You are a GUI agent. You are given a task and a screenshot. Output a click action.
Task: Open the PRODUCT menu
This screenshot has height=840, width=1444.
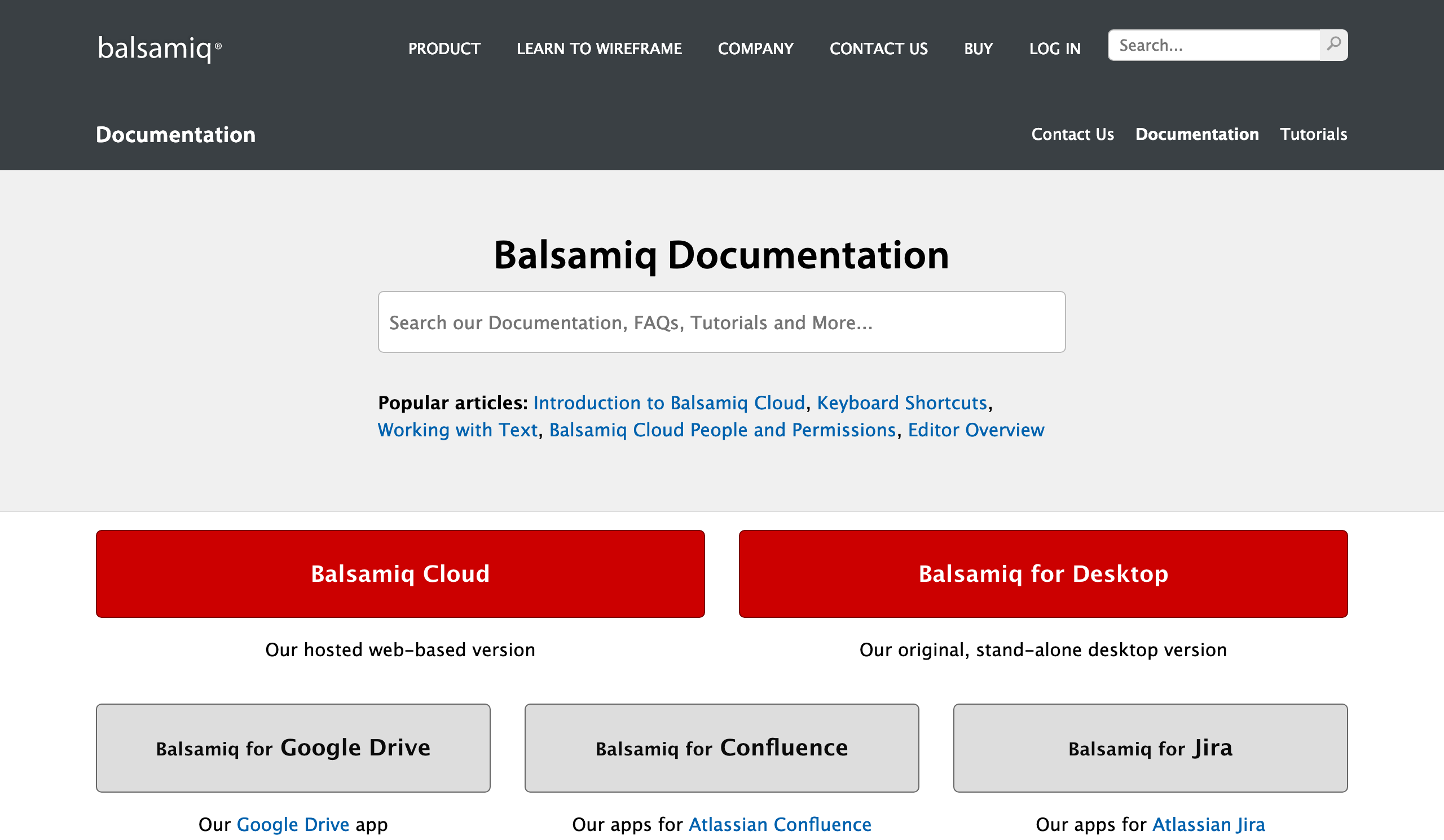point(444,48)
